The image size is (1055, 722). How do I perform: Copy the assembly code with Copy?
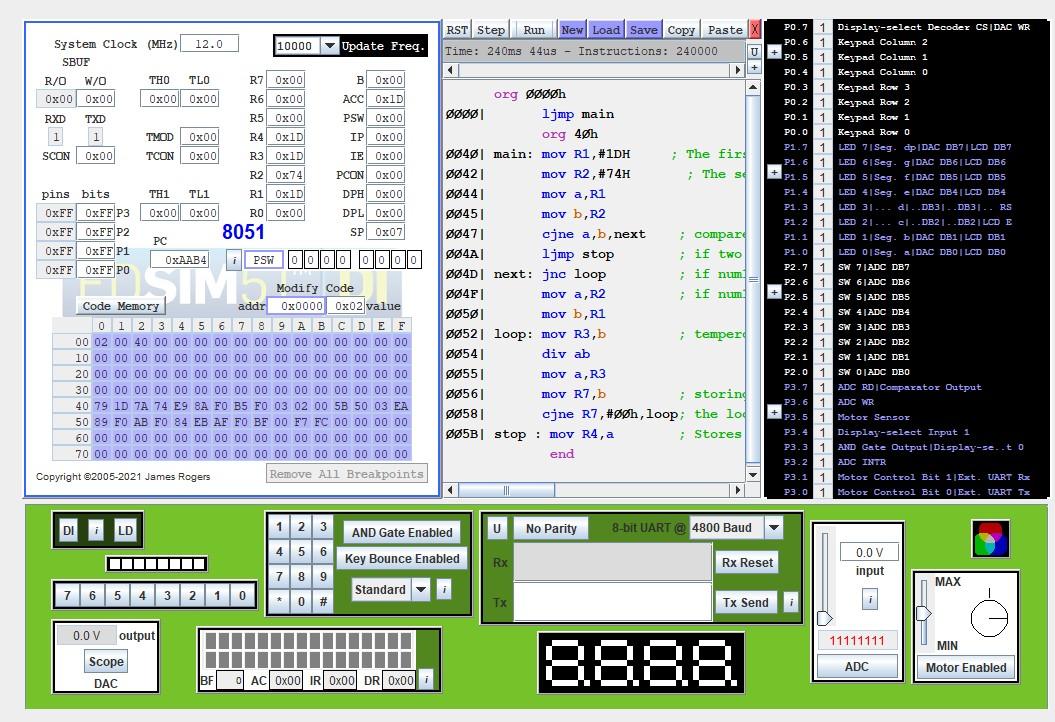pos(681,29)
